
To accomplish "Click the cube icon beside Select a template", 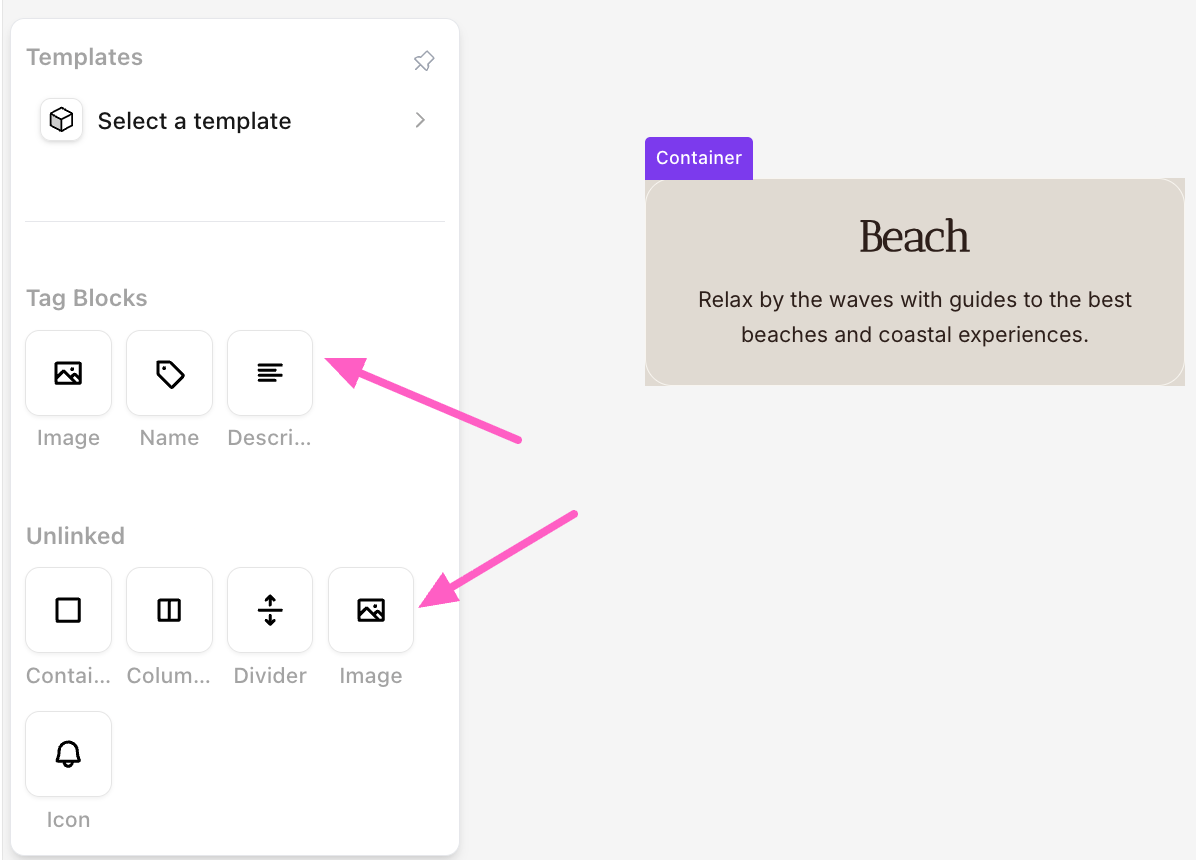I will (61, 121).
